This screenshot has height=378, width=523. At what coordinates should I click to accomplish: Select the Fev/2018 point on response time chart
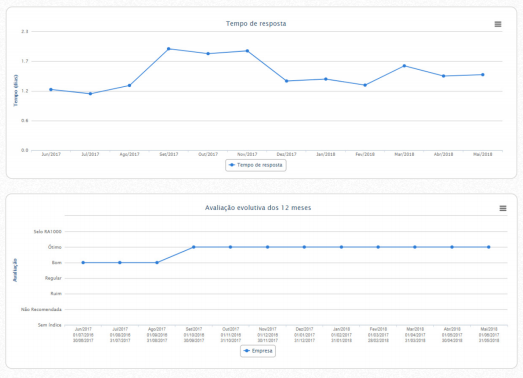click(x=365, y=85)
